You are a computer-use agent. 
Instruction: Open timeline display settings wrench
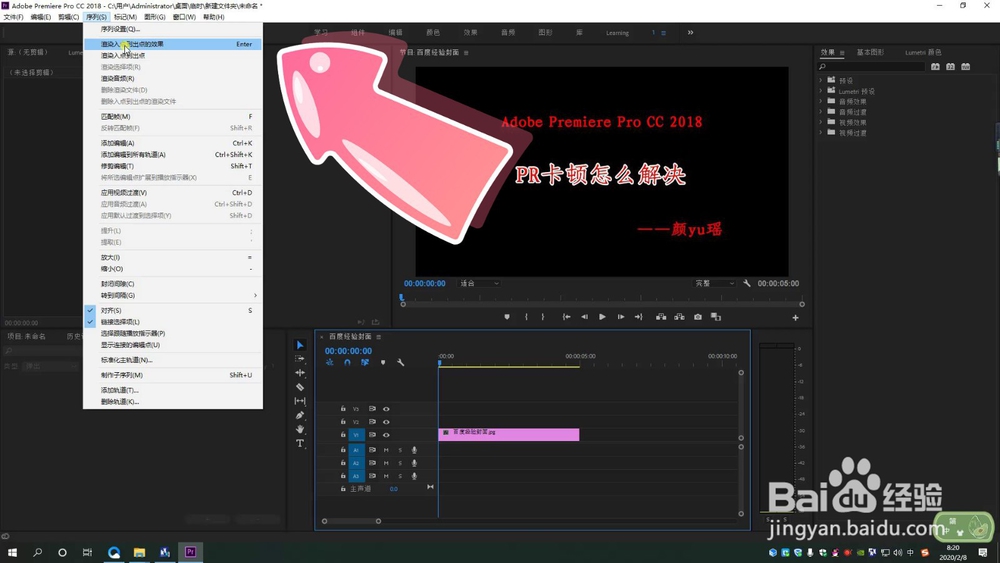point(401,362)
